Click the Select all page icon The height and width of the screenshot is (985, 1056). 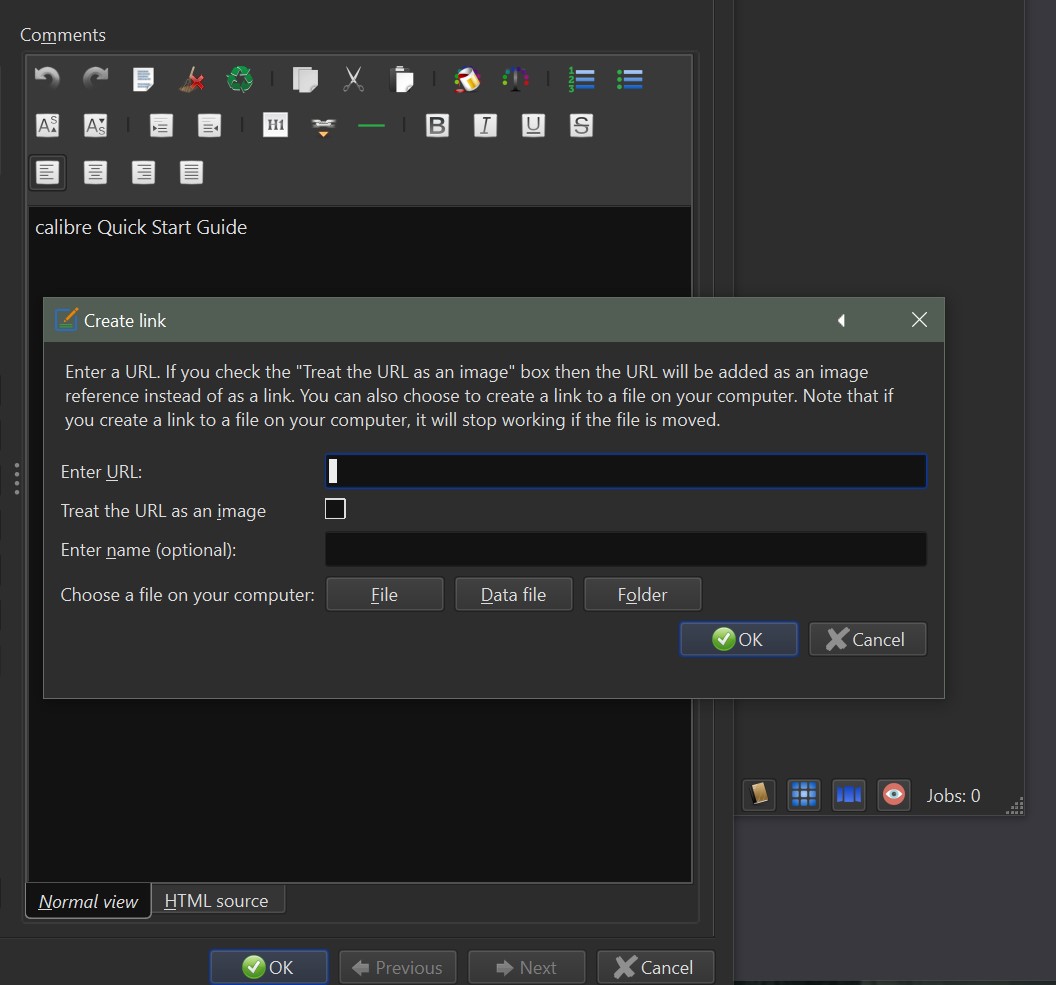tap(143, 79)
